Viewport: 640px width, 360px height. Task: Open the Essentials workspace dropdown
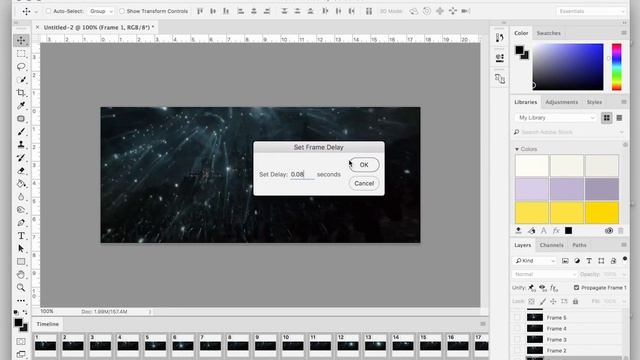591,11
